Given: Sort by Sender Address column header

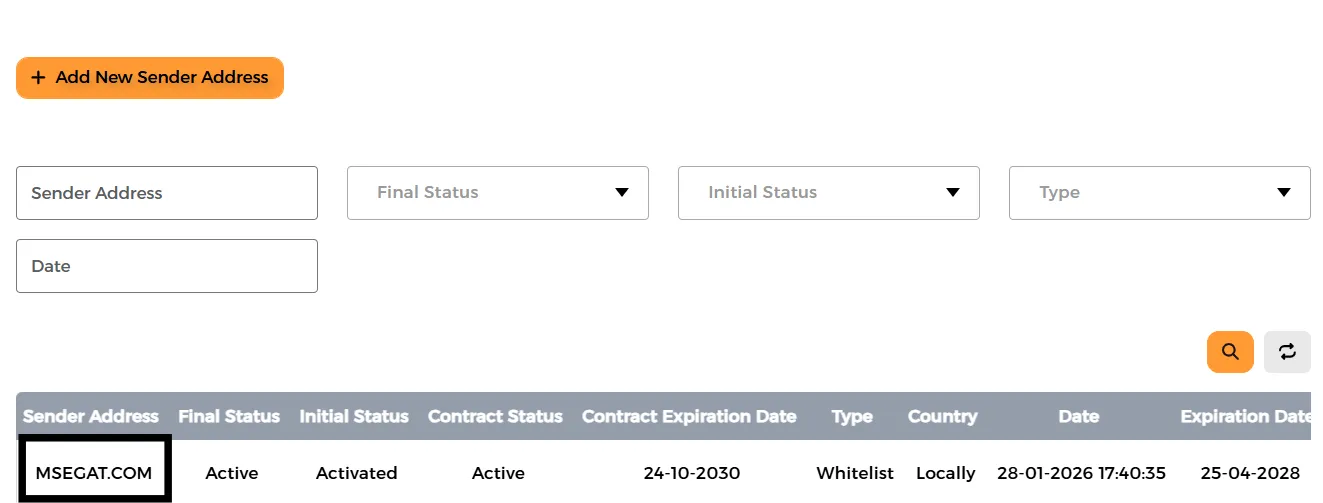Looking at the screenshot, I should point(91,416).
